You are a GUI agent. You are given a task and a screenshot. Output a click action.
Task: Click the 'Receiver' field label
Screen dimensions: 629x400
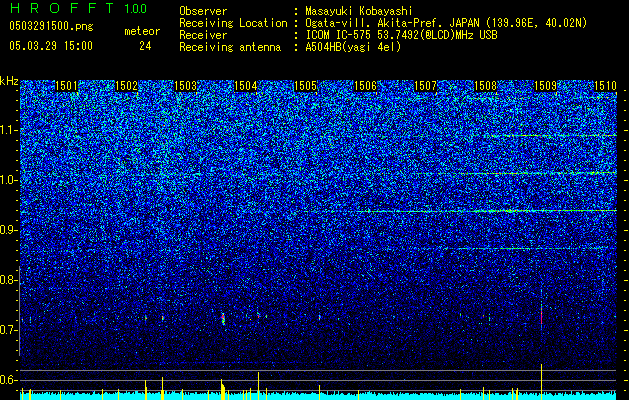click(203, 35)
